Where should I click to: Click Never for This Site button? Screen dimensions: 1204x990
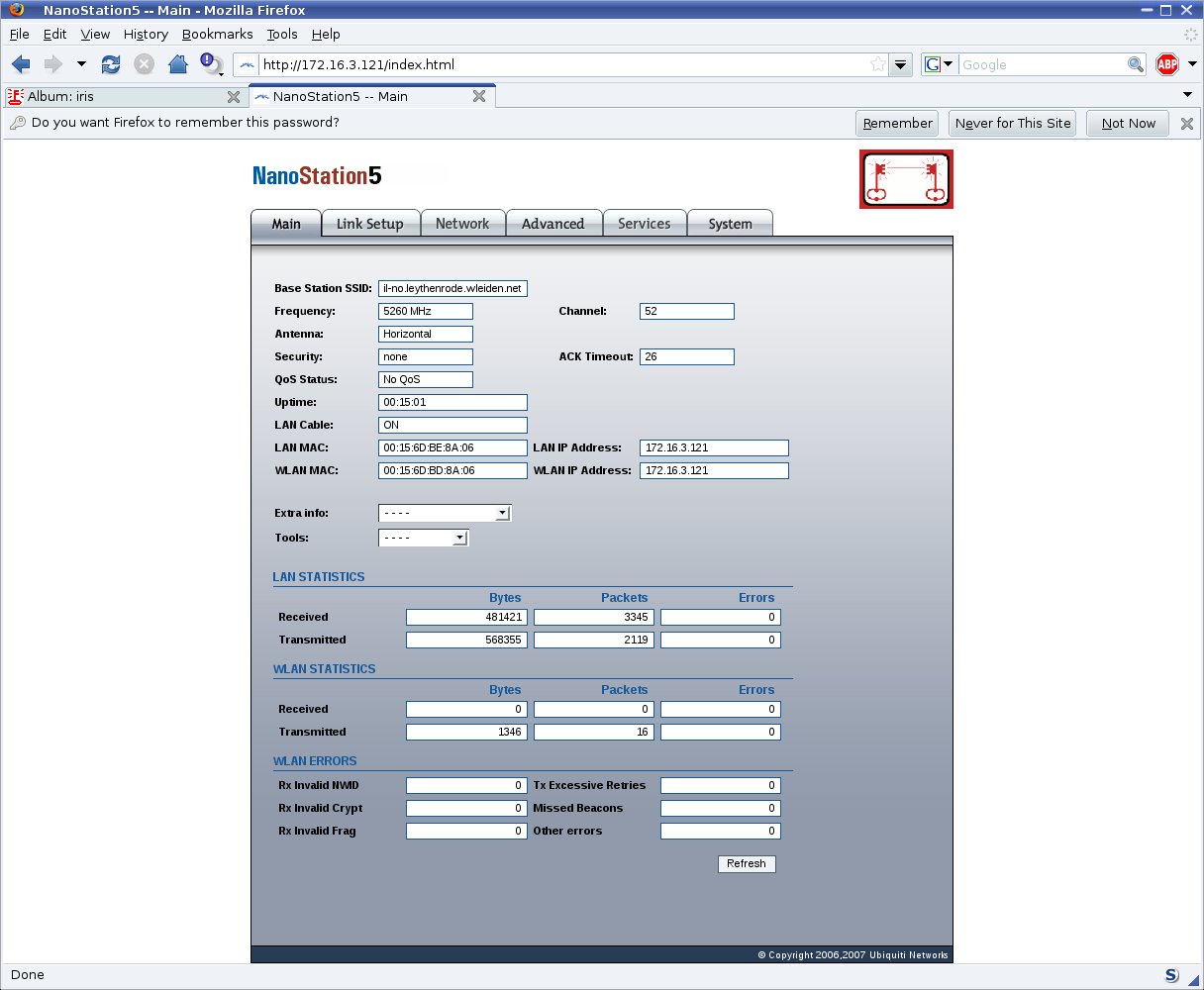pyautogui.click(x=1012, y=124)
